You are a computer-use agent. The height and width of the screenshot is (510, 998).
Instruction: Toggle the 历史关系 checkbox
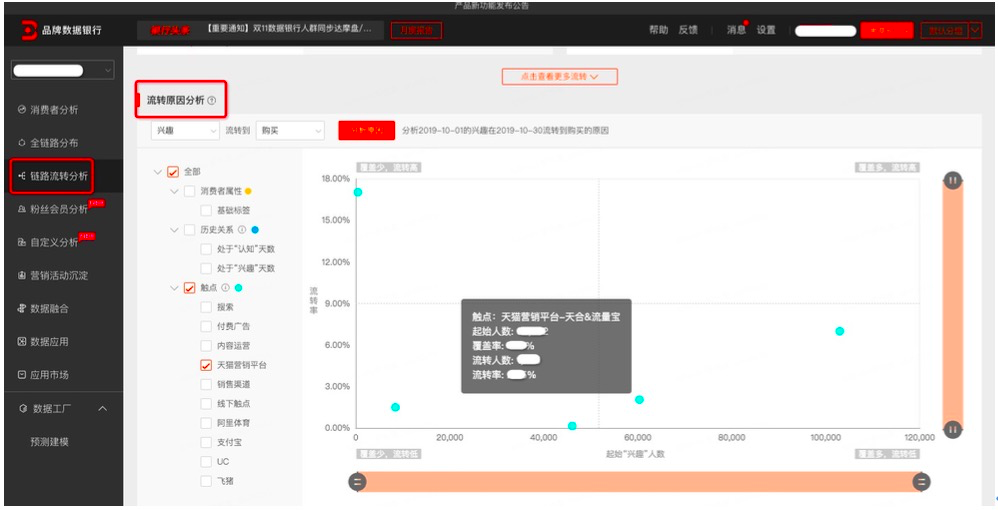[x=190, y=230]
